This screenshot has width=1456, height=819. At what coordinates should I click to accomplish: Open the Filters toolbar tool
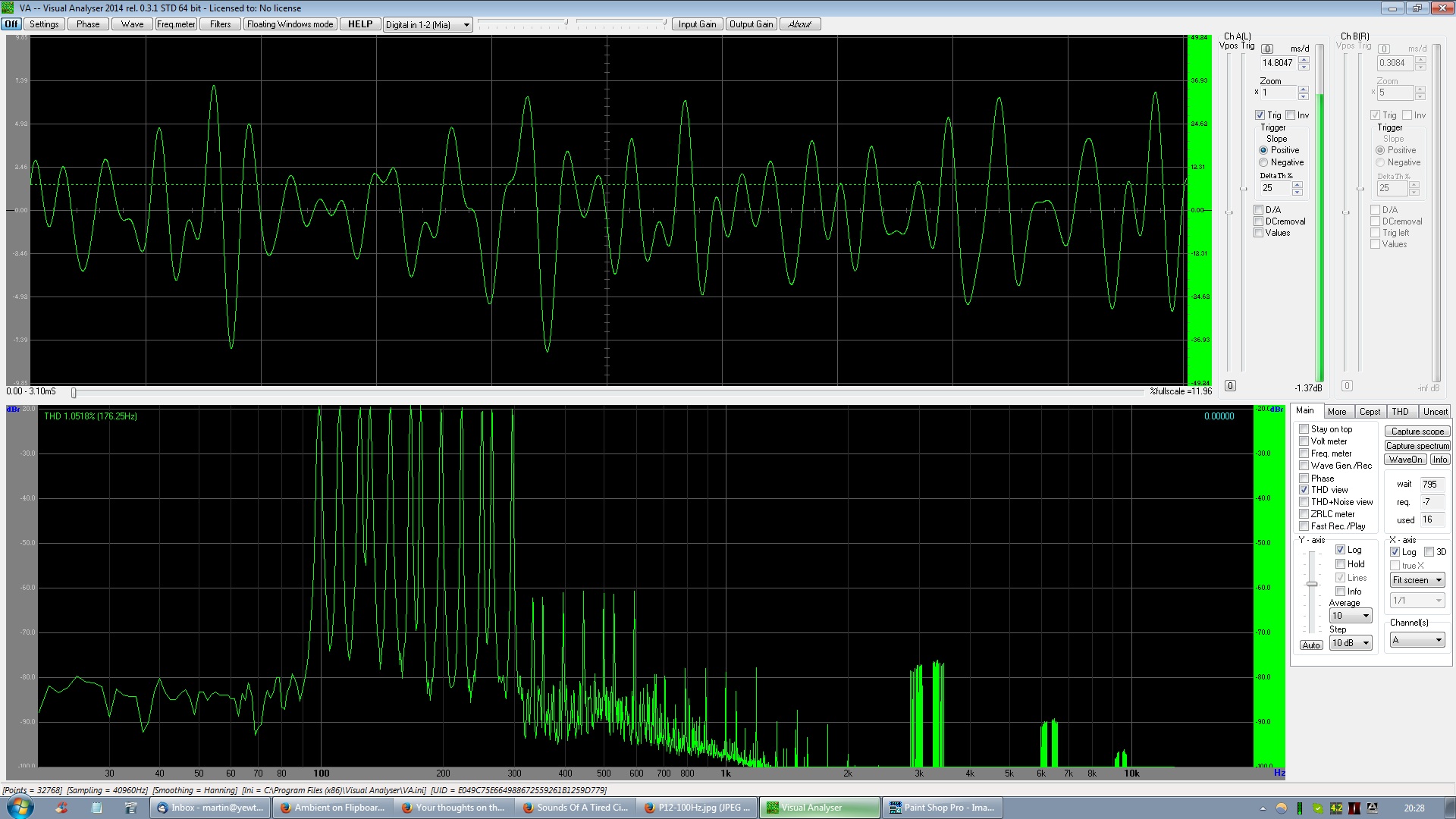point(220,24)
